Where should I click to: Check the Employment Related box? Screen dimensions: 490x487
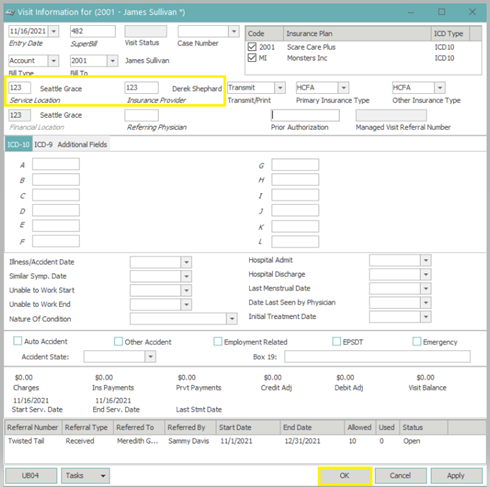click(x=217, y=341)
